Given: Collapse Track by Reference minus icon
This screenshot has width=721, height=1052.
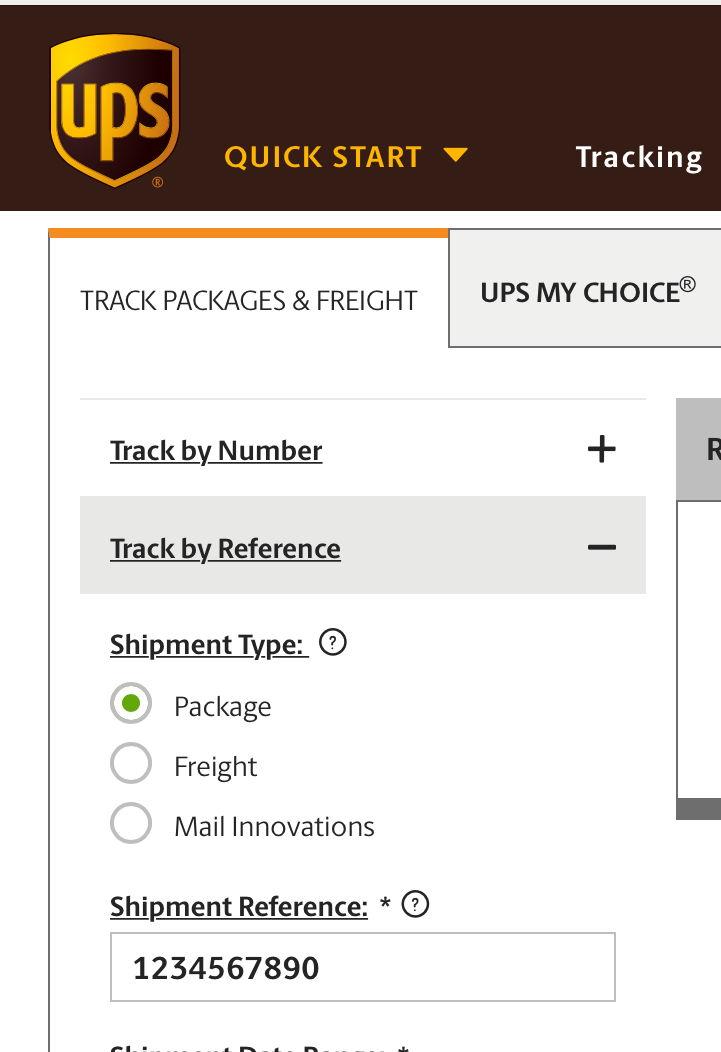Looking at the screenshot, I should coord(602,547).
